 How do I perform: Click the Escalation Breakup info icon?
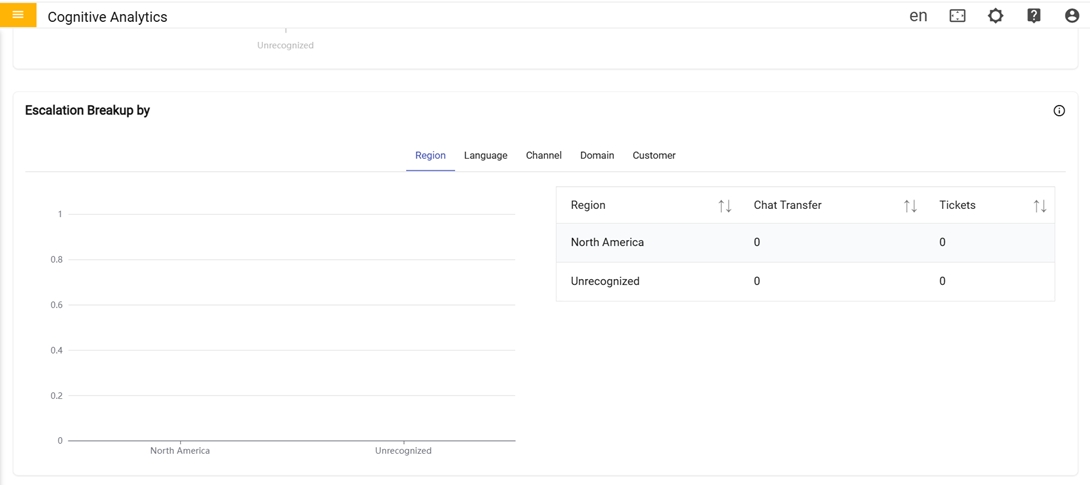point(1059,111)
